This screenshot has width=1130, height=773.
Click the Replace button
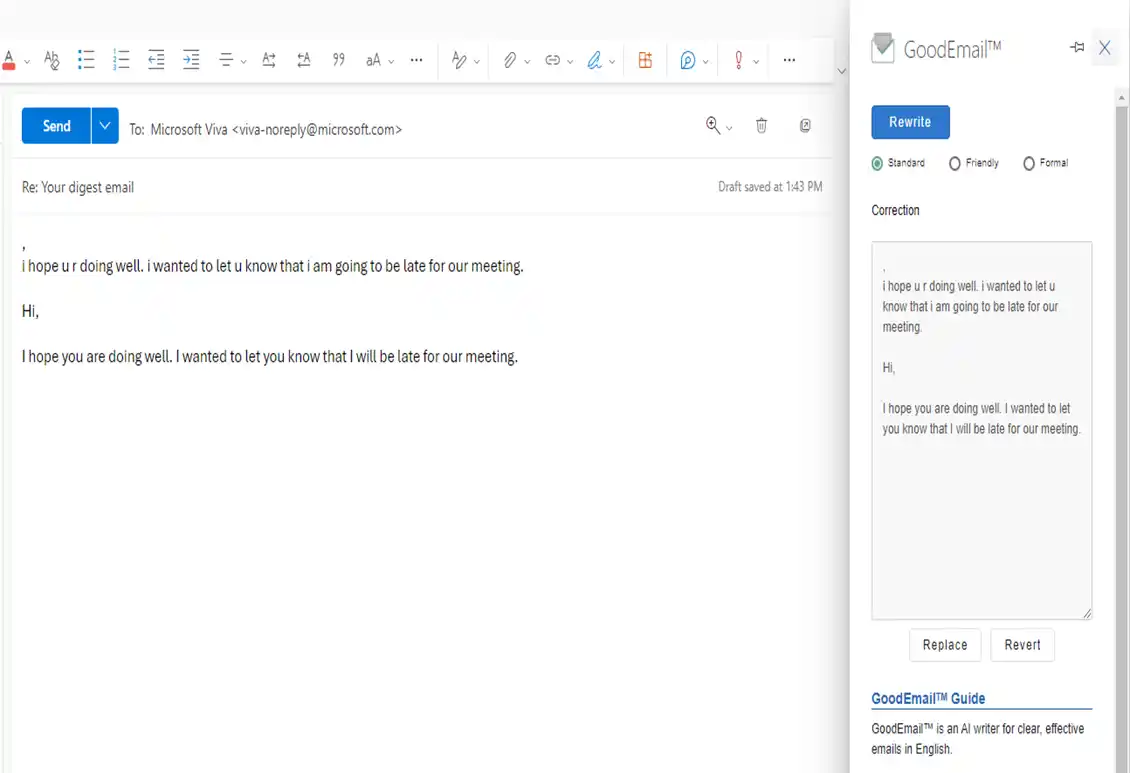pyautogui.click(x=945, y=645)
